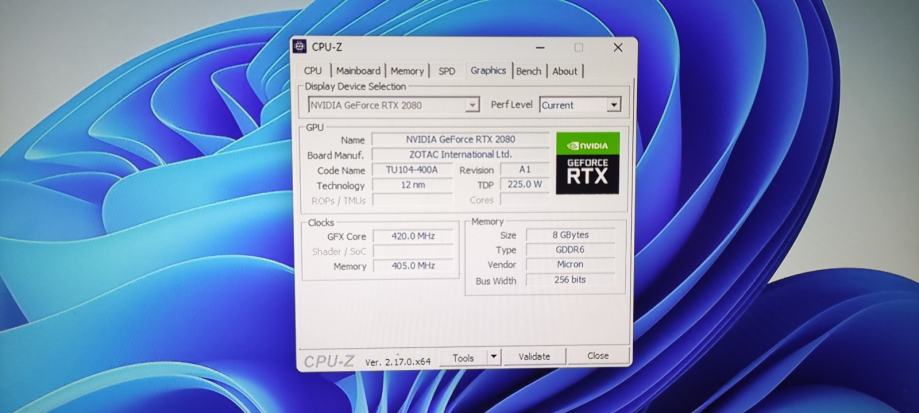Close CPU-Z with the title bar X
The width and height of the screenshot is (919, 413).
coord(618,47)
